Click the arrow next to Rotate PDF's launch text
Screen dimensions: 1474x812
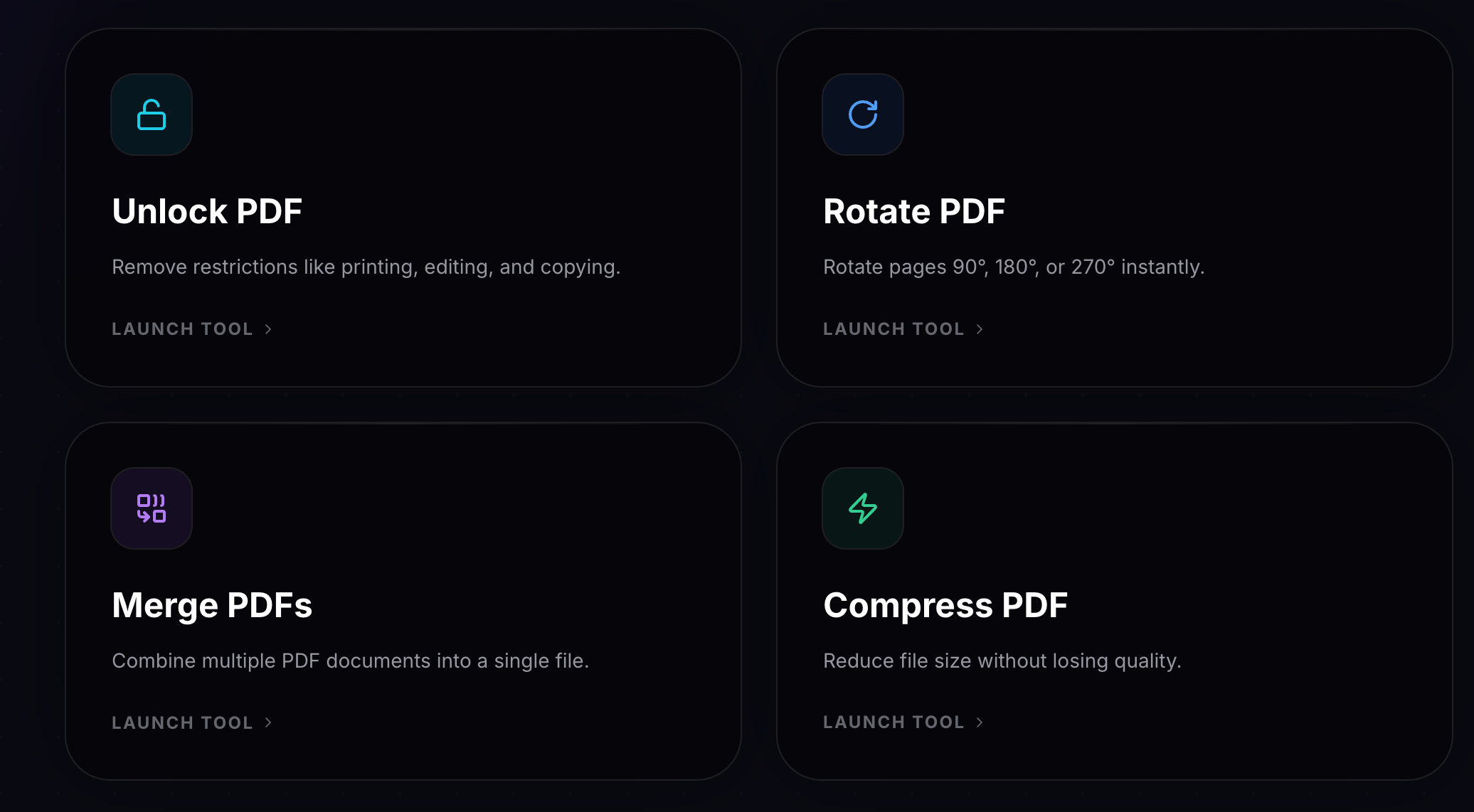tap(980, 328)
